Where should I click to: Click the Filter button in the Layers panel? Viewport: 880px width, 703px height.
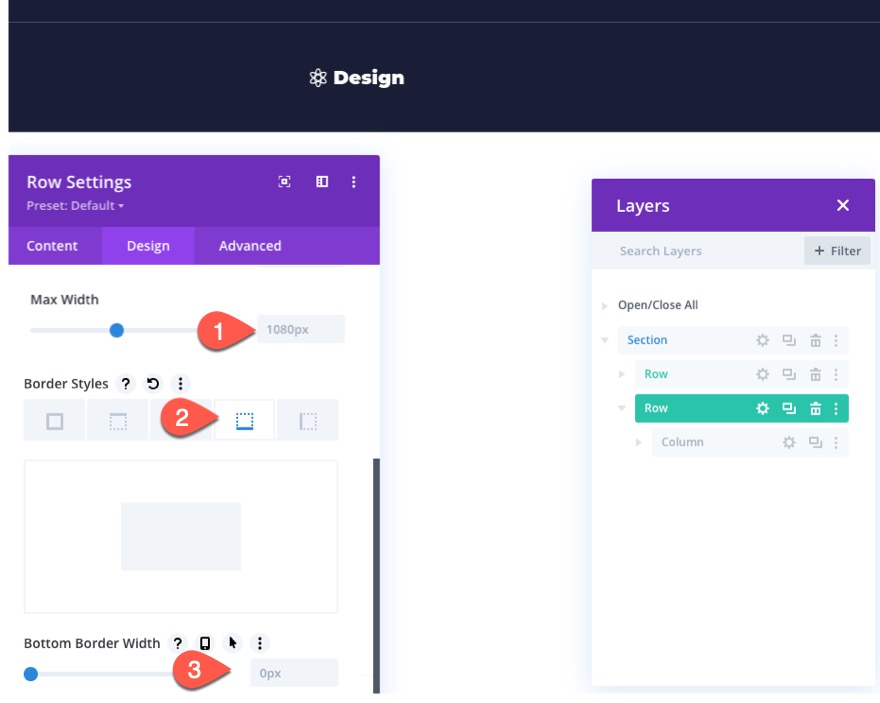(837, 250)
